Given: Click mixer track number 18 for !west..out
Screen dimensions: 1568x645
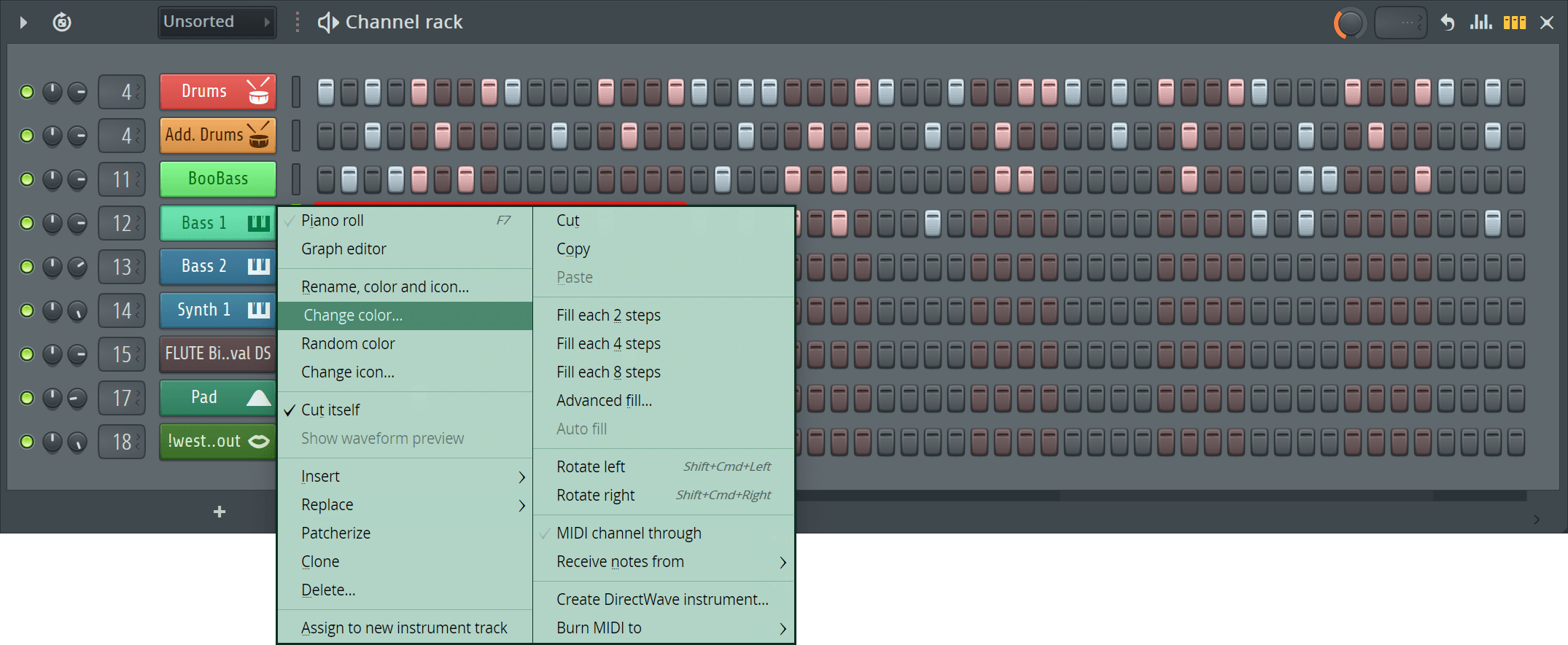Looking at the screenshot, I should (122, 442).
